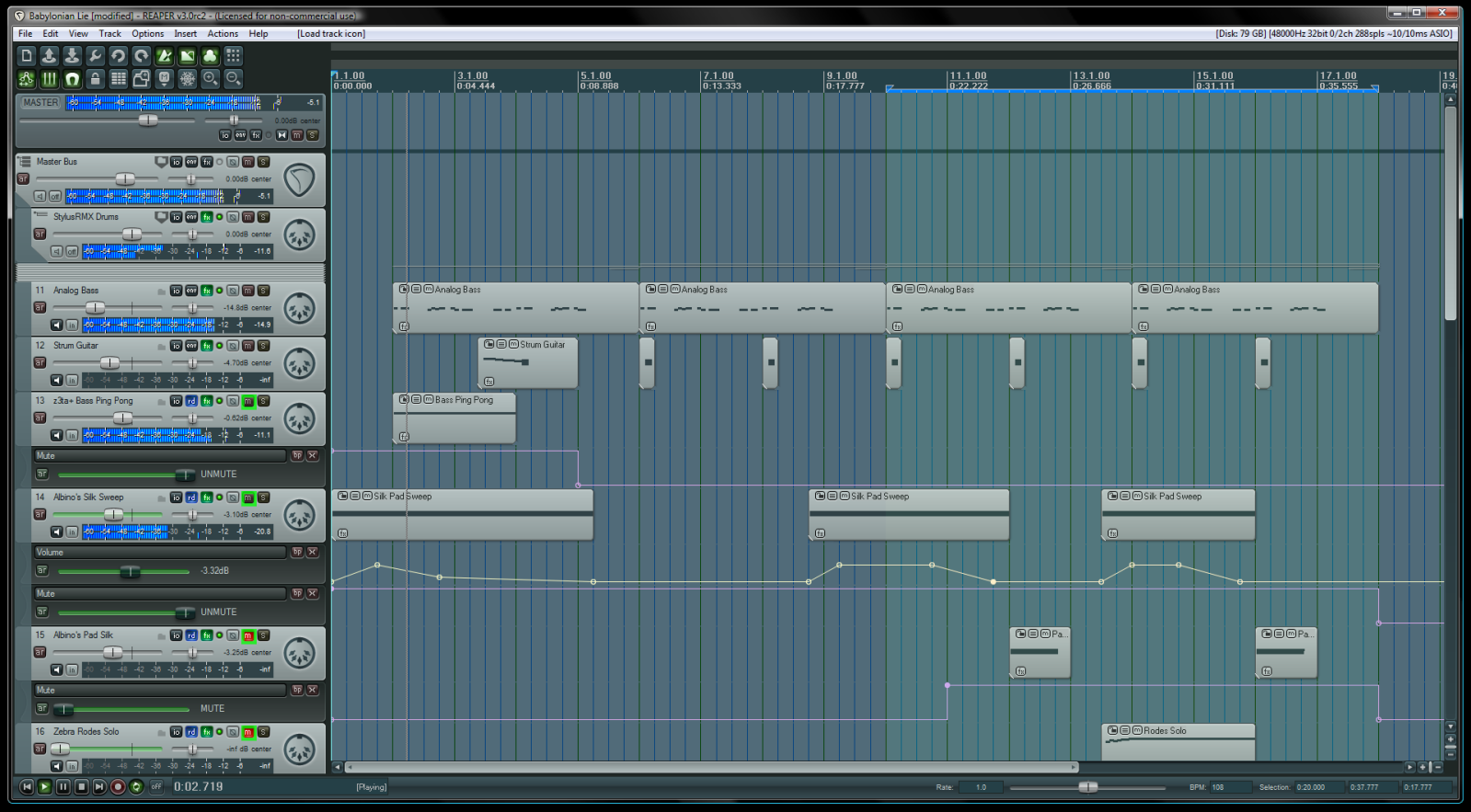1471x812 pixels.
Task: Solo the Strum Guitar track
Action: [x=263, y=346]
